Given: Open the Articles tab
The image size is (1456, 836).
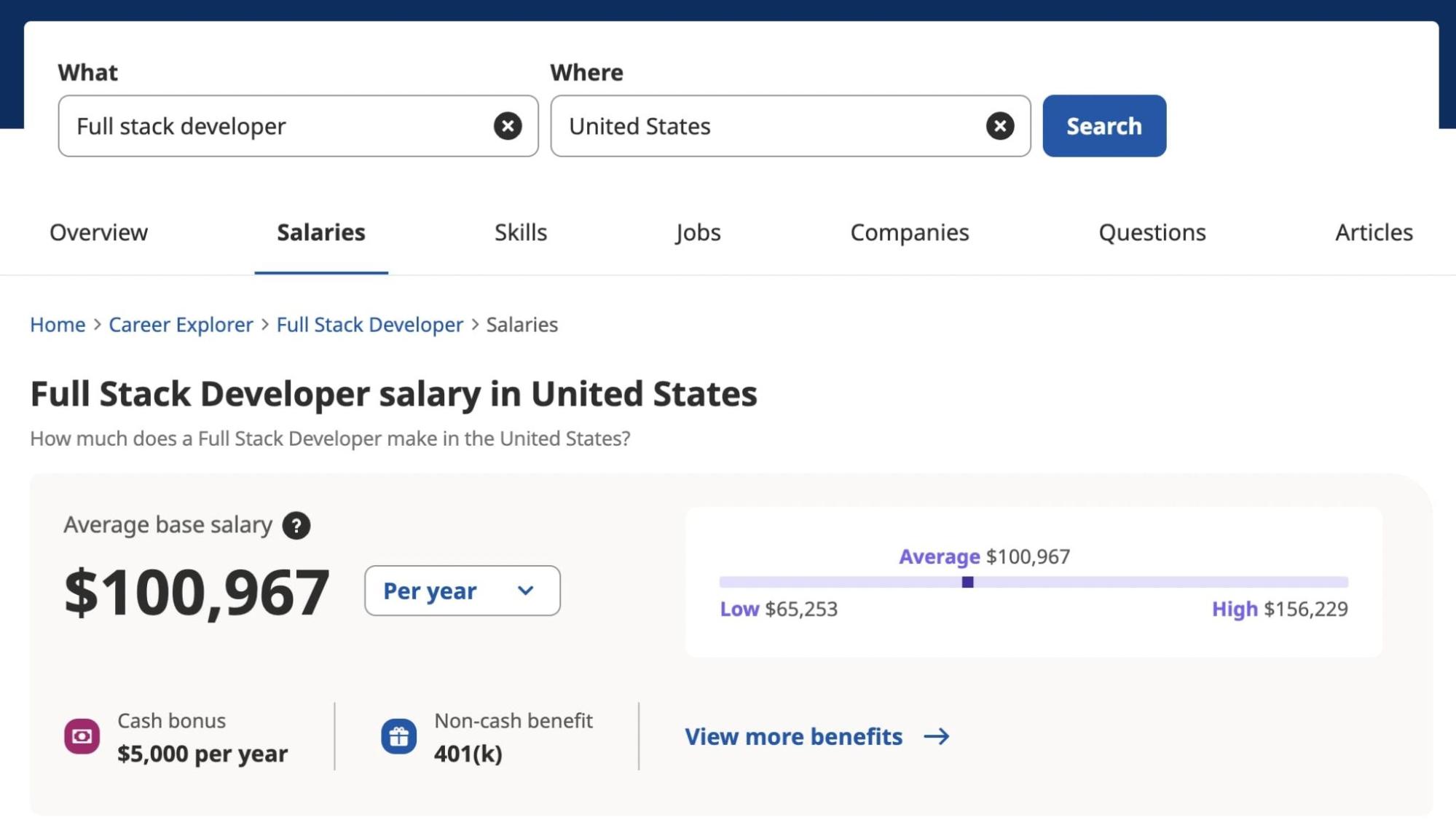Looking at the screenshot, I should point(1374,232).
